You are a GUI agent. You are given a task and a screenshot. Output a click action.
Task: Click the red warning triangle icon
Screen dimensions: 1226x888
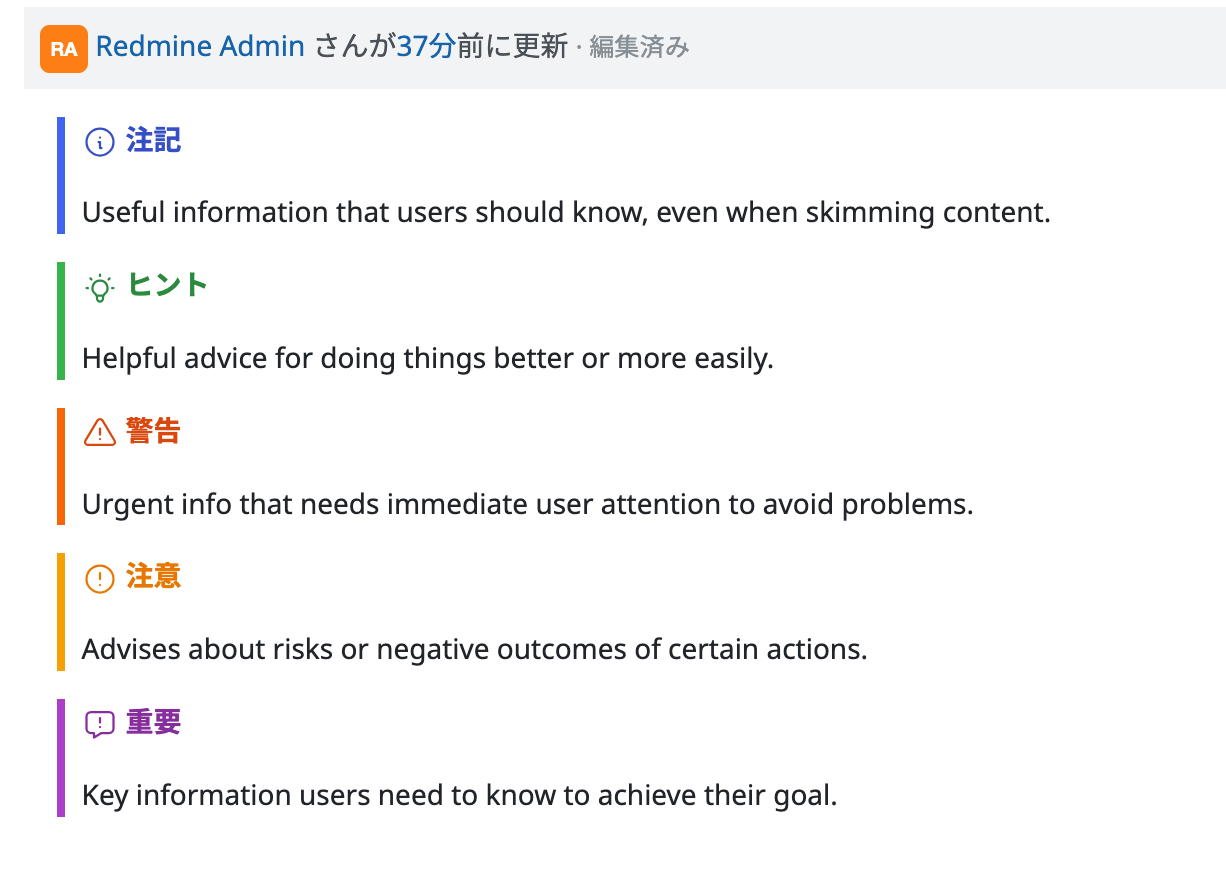[100, 432]
